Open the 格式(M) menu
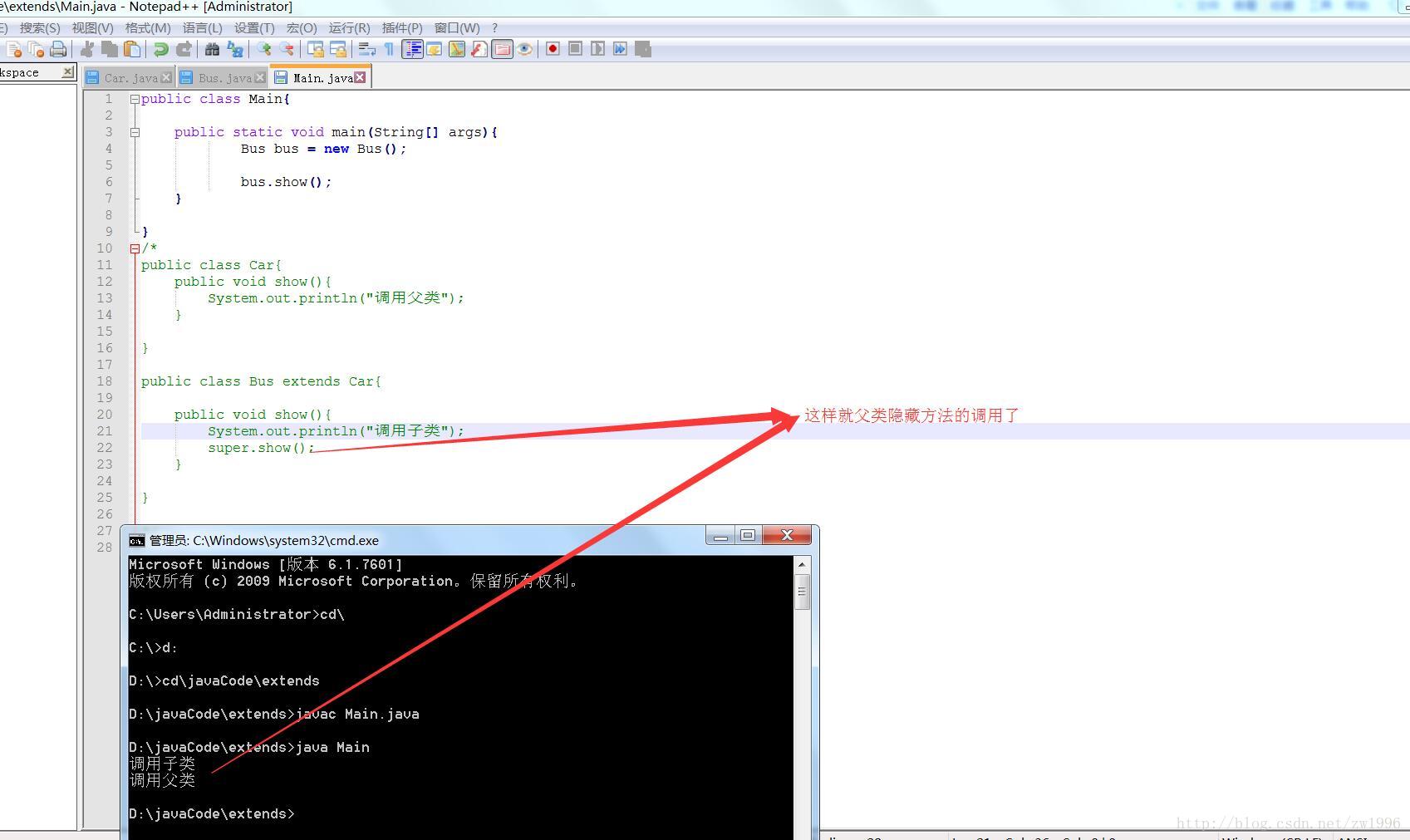1410x840 pixels. [x=148, y=28]
